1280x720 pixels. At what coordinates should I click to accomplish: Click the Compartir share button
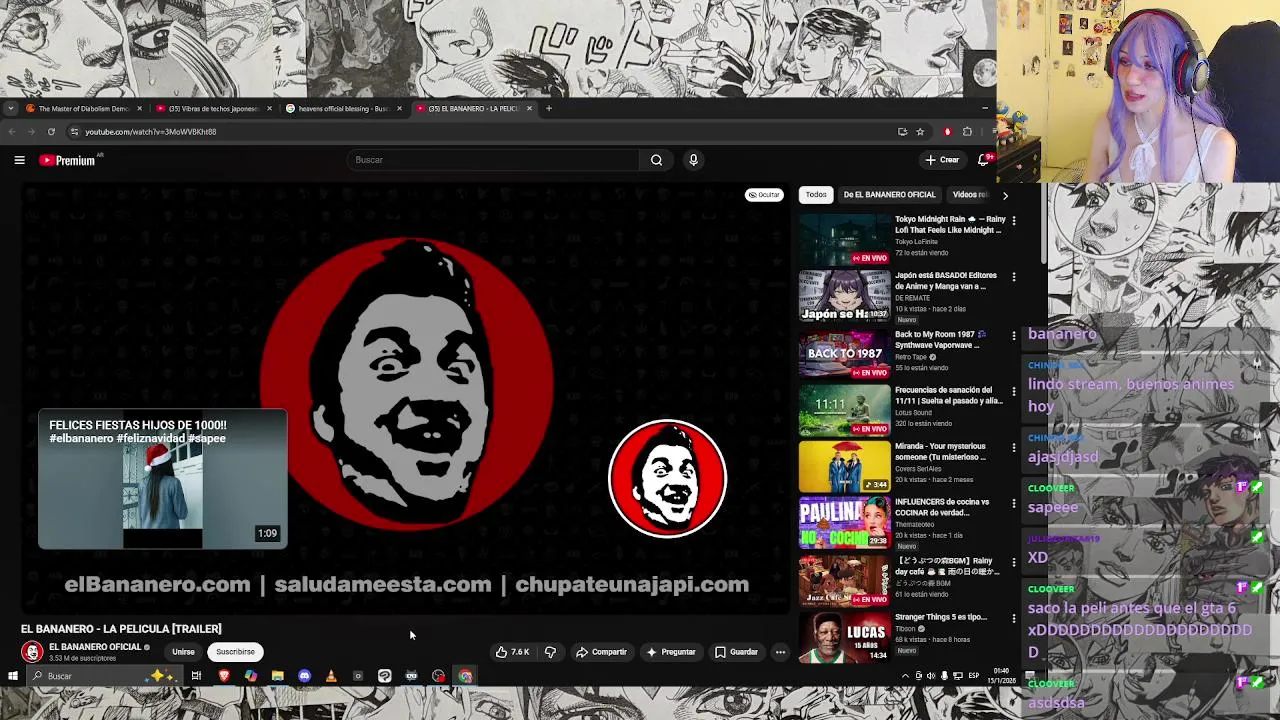coord(601,652)
